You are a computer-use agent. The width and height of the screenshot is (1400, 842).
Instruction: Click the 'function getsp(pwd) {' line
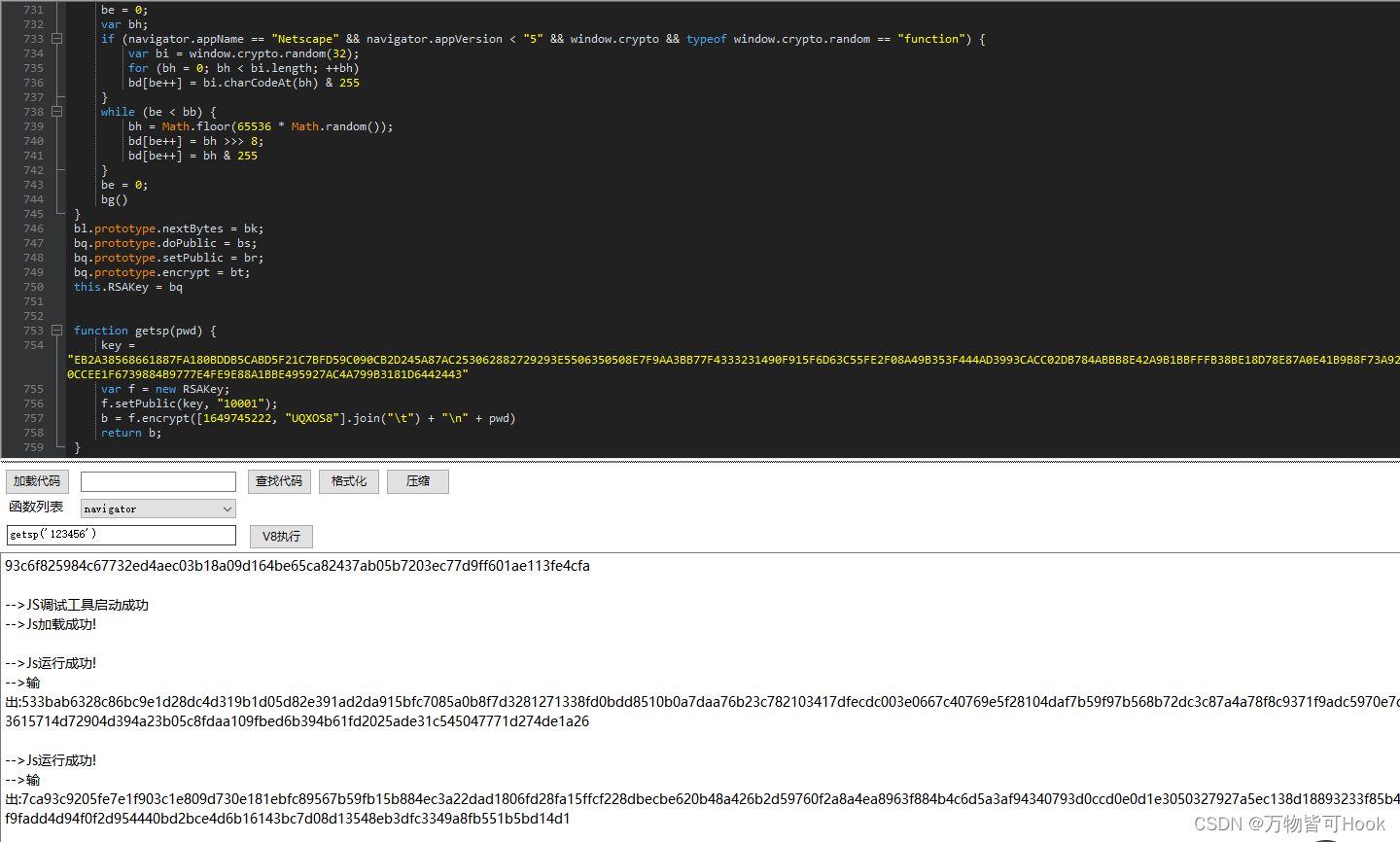[x=145, y=331]
